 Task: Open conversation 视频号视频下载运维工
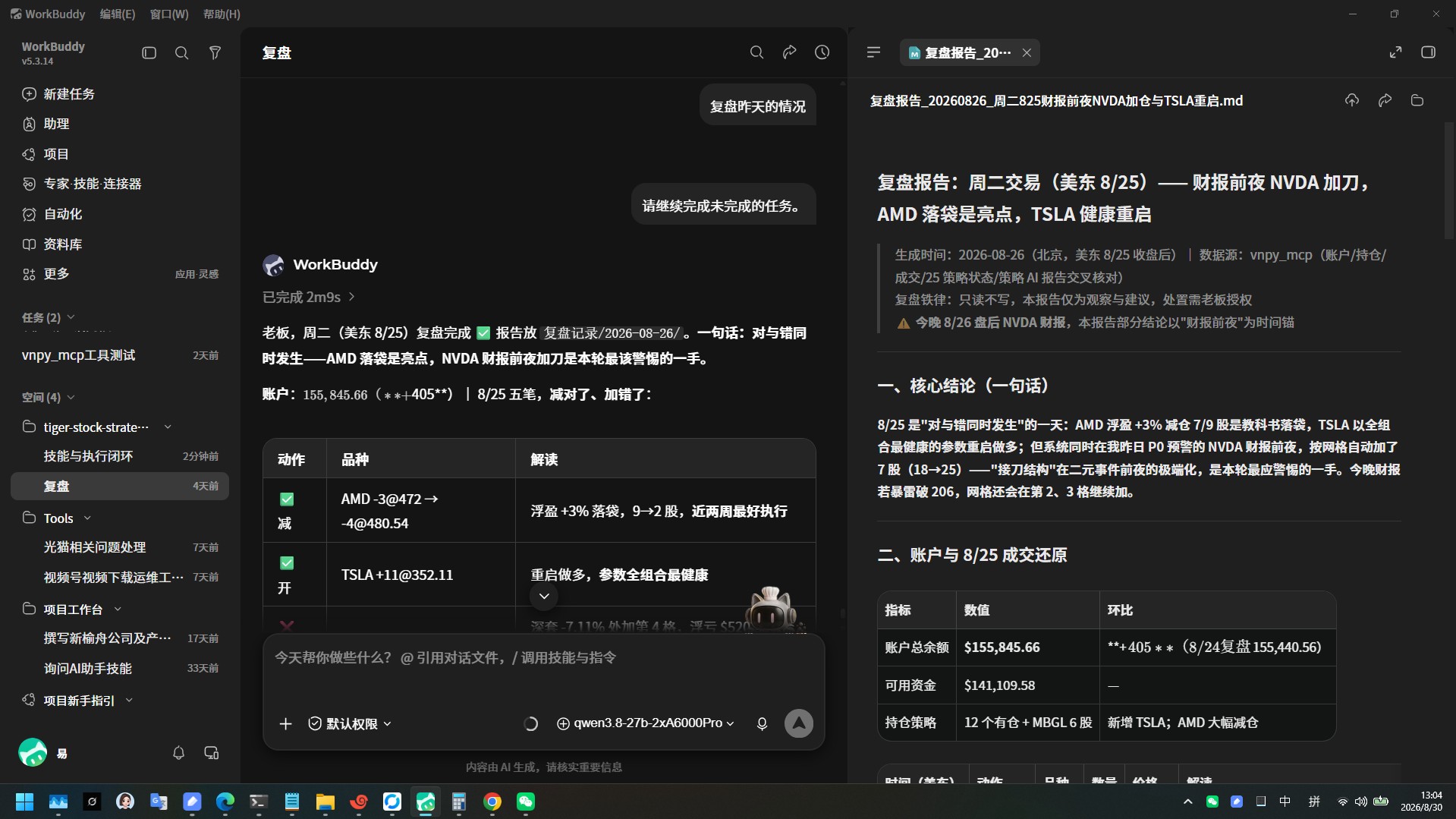pyautogui.click(x=120, y=578)
